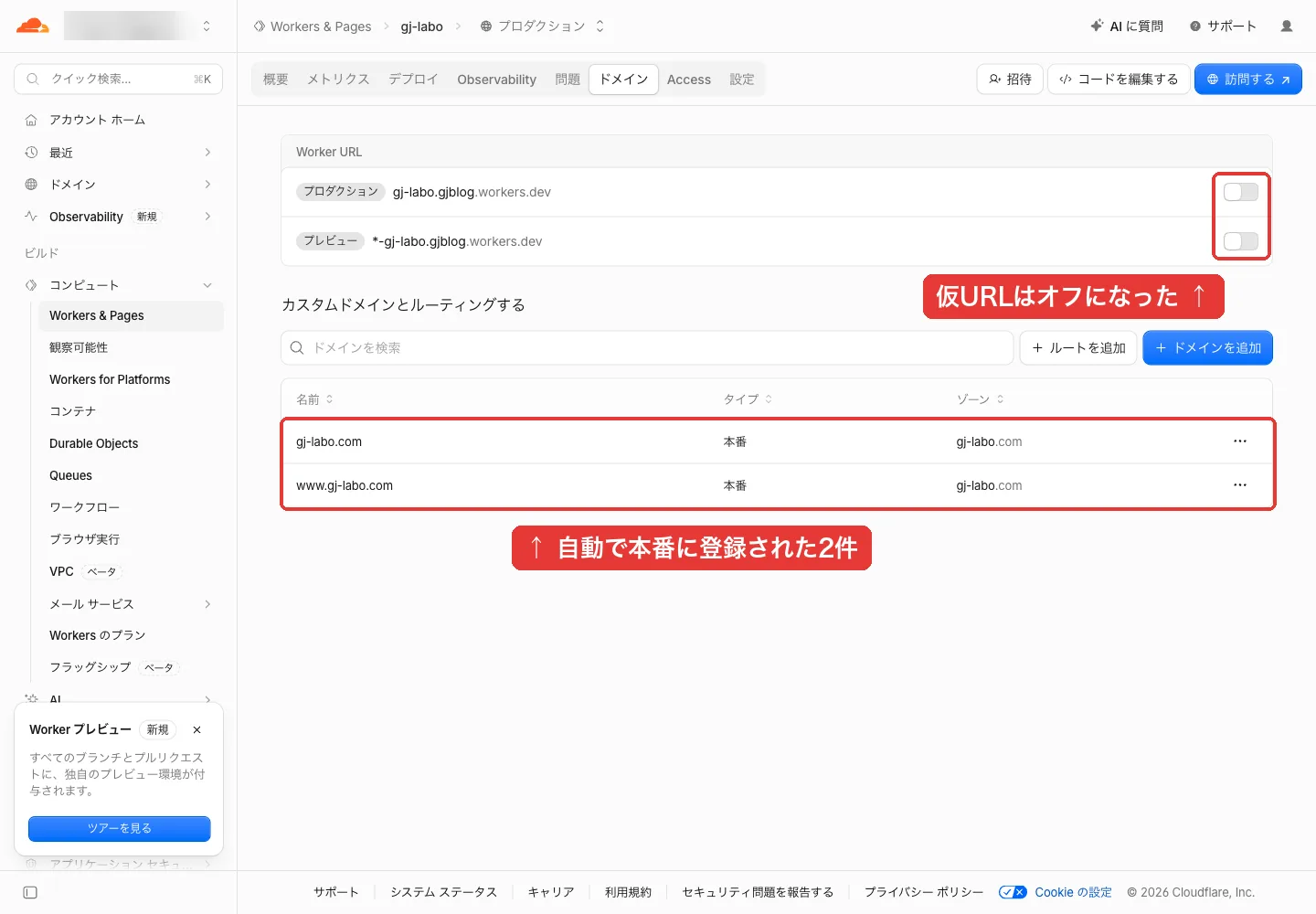Focus the ドメインを検索 search field
1316x914 pixels.
pyautogui.click(x=647, y=348)
